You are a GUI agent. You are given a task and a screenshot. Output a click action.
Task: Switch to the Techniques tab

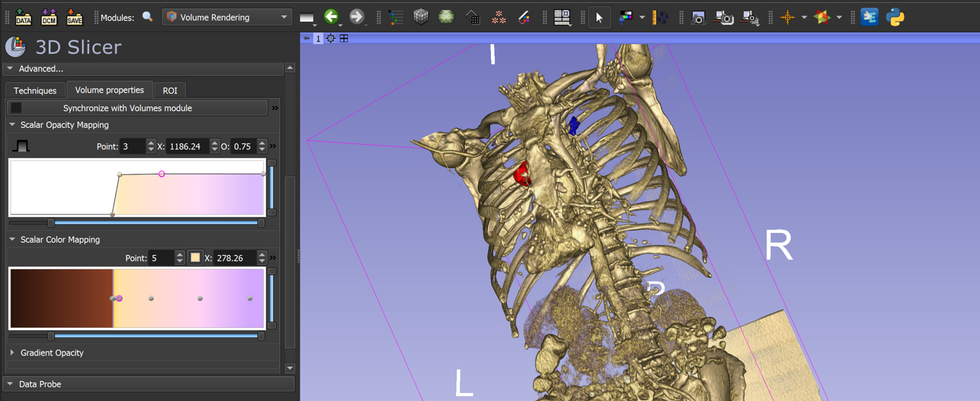(35, 91)
